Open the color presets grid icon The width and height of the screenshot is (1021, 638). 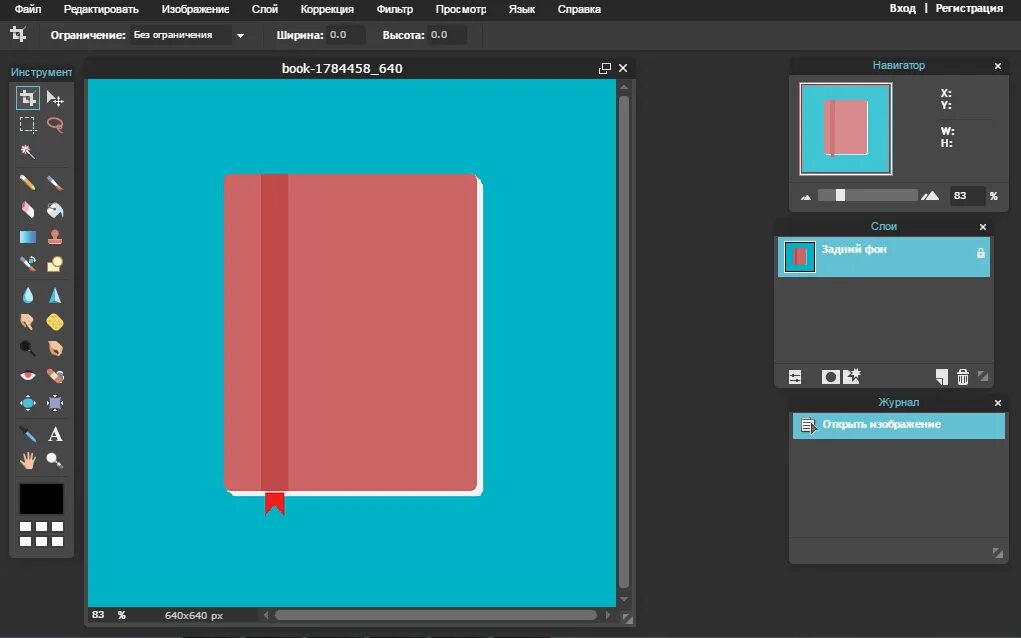click(41, 534)
